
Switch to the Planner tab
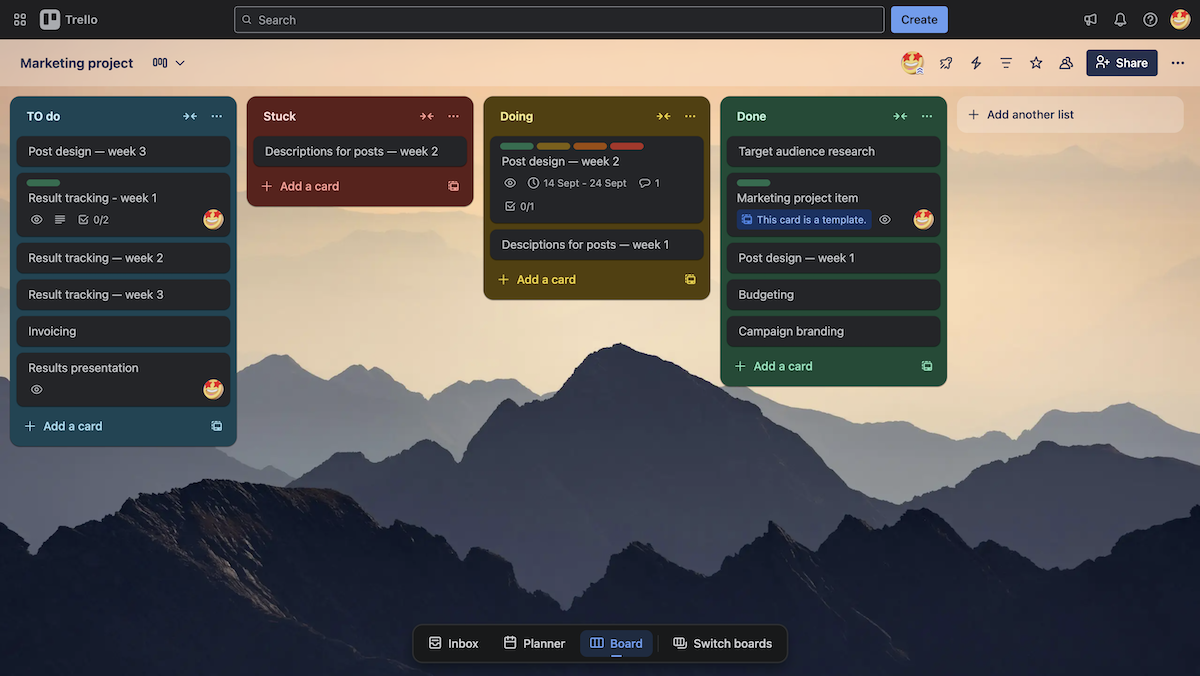[x=534, y=643]
